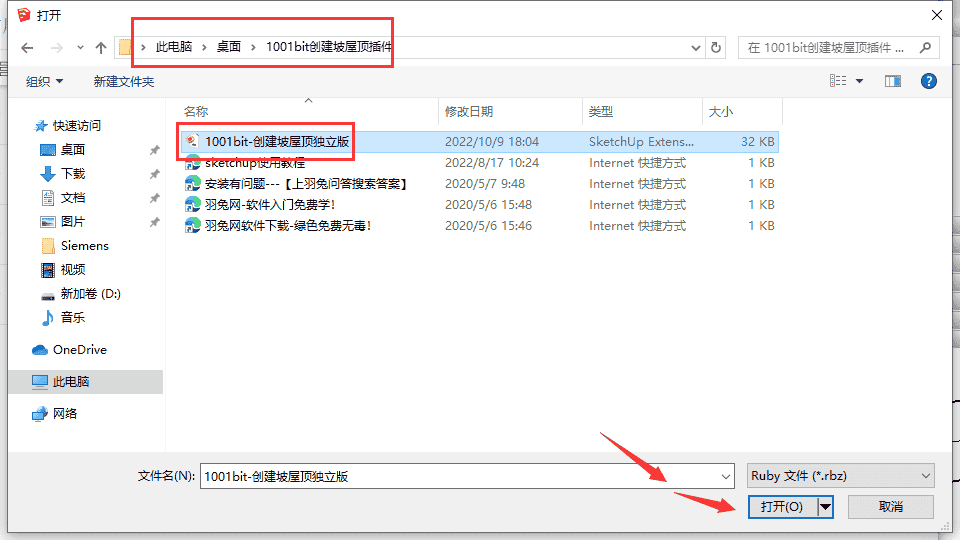This screenshot has height=540, width=960.
Task: Open 文档 in the sidebar
Action: [x=73, y=197]
